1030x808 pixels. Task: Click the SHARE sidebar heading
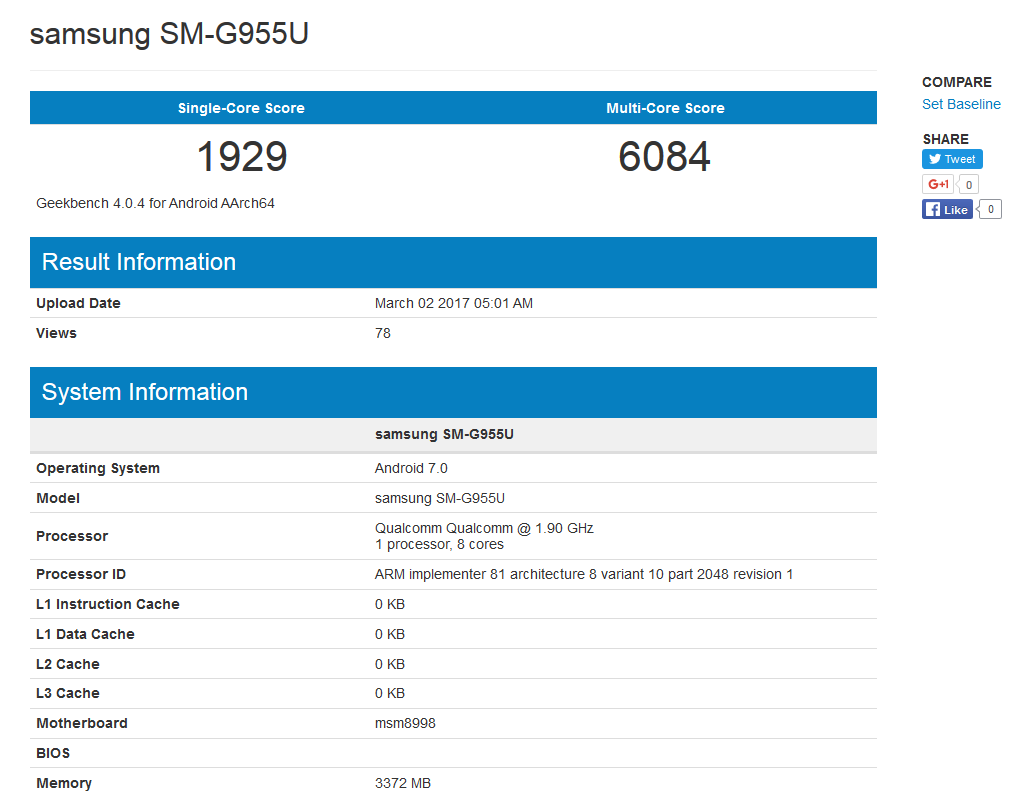(945, 139)
